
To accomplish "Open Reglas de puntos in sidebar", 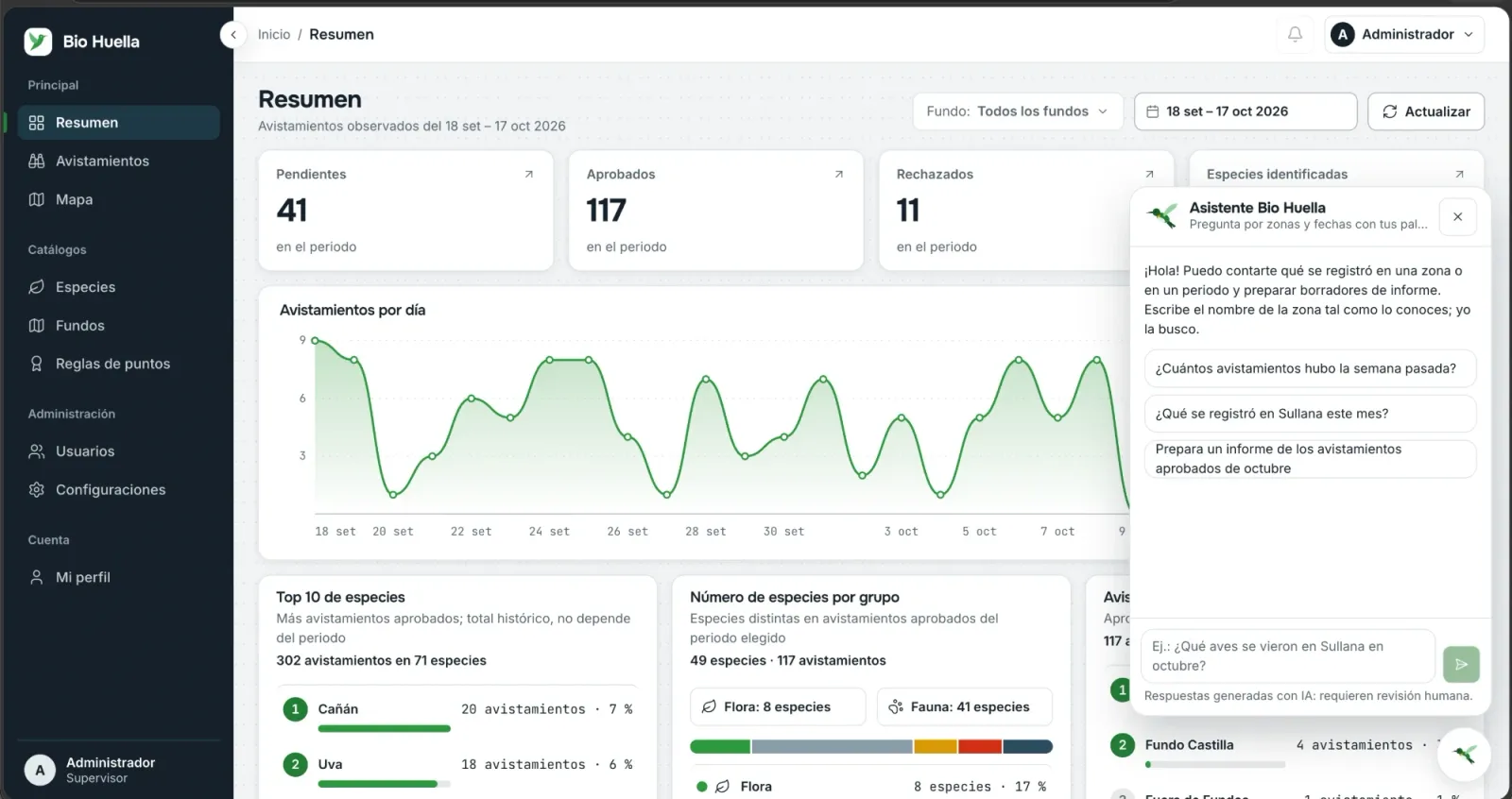I will [118, 364].
